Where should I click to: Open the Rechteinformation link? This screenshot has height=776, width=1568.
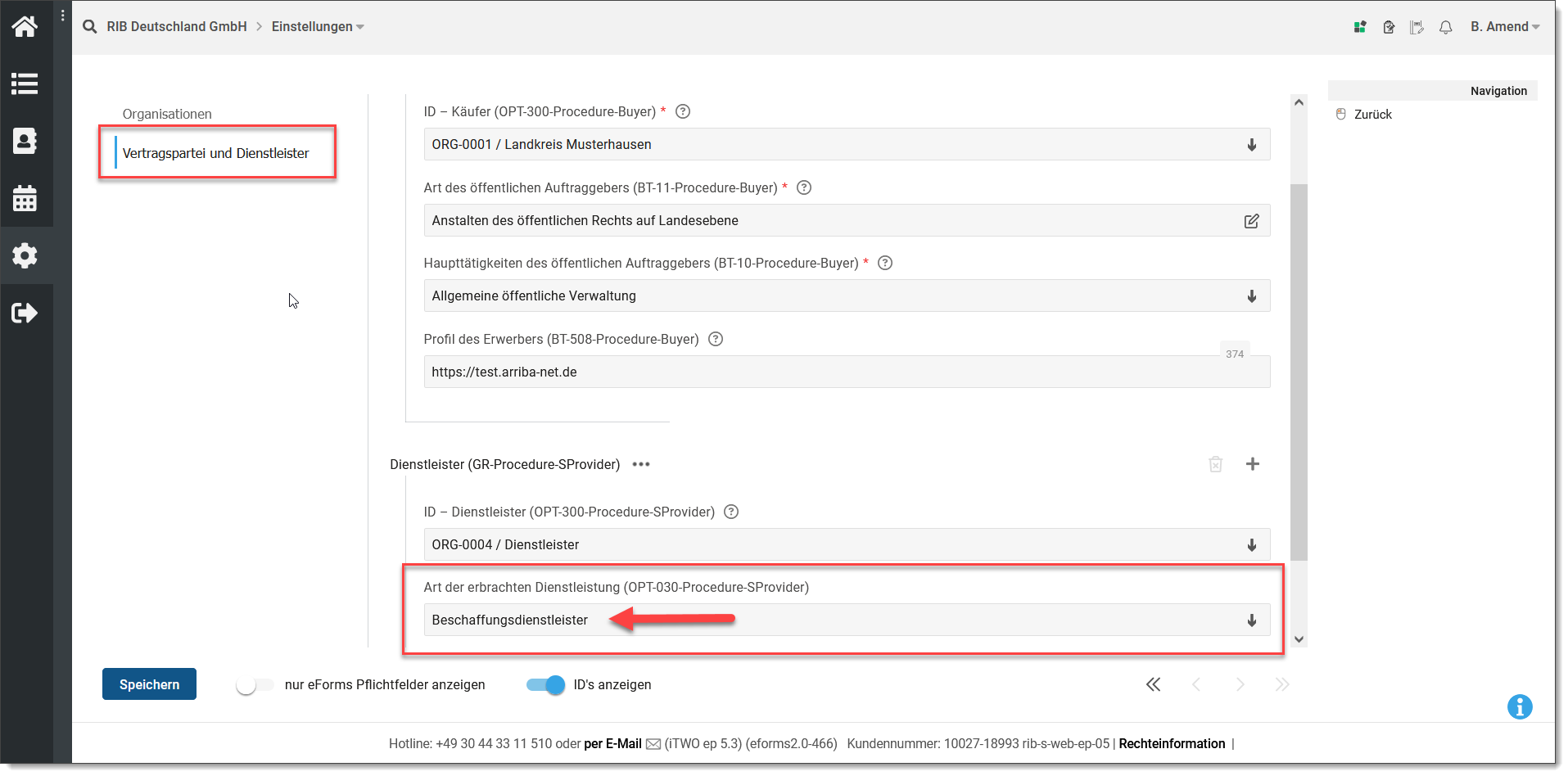coord(1172,744)
